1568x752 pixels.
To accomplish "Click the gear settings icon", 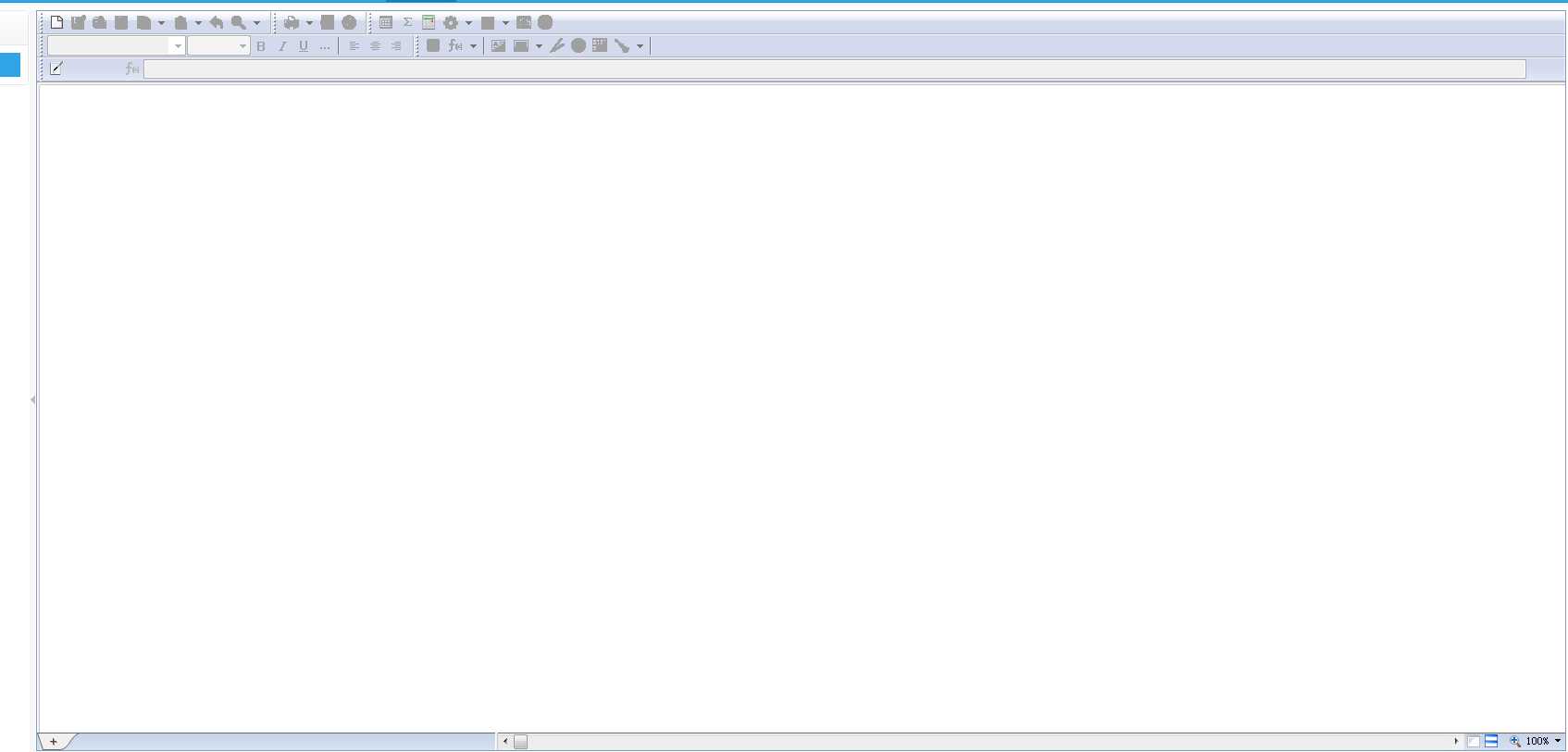I will 451,22.
